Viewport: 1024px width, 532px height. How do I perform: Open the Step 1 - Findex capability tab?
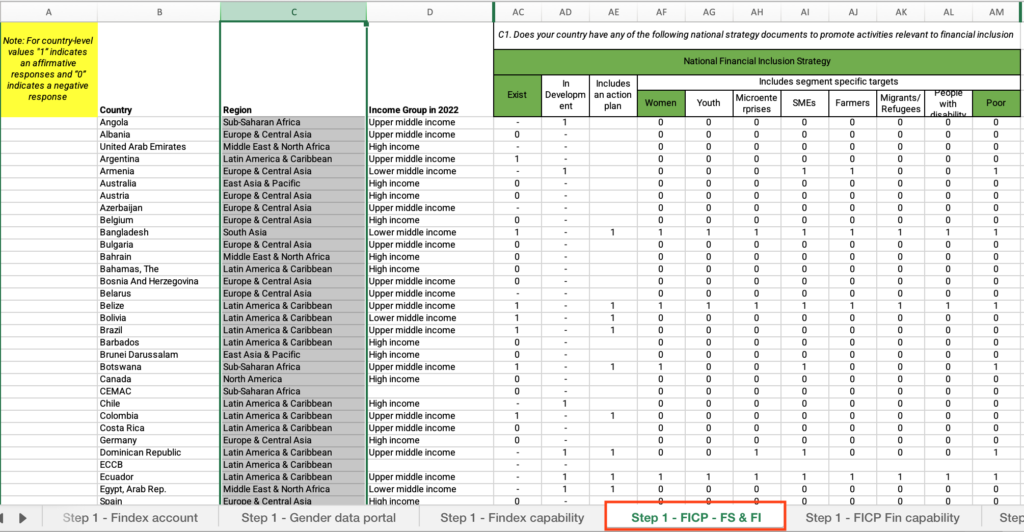512,518
